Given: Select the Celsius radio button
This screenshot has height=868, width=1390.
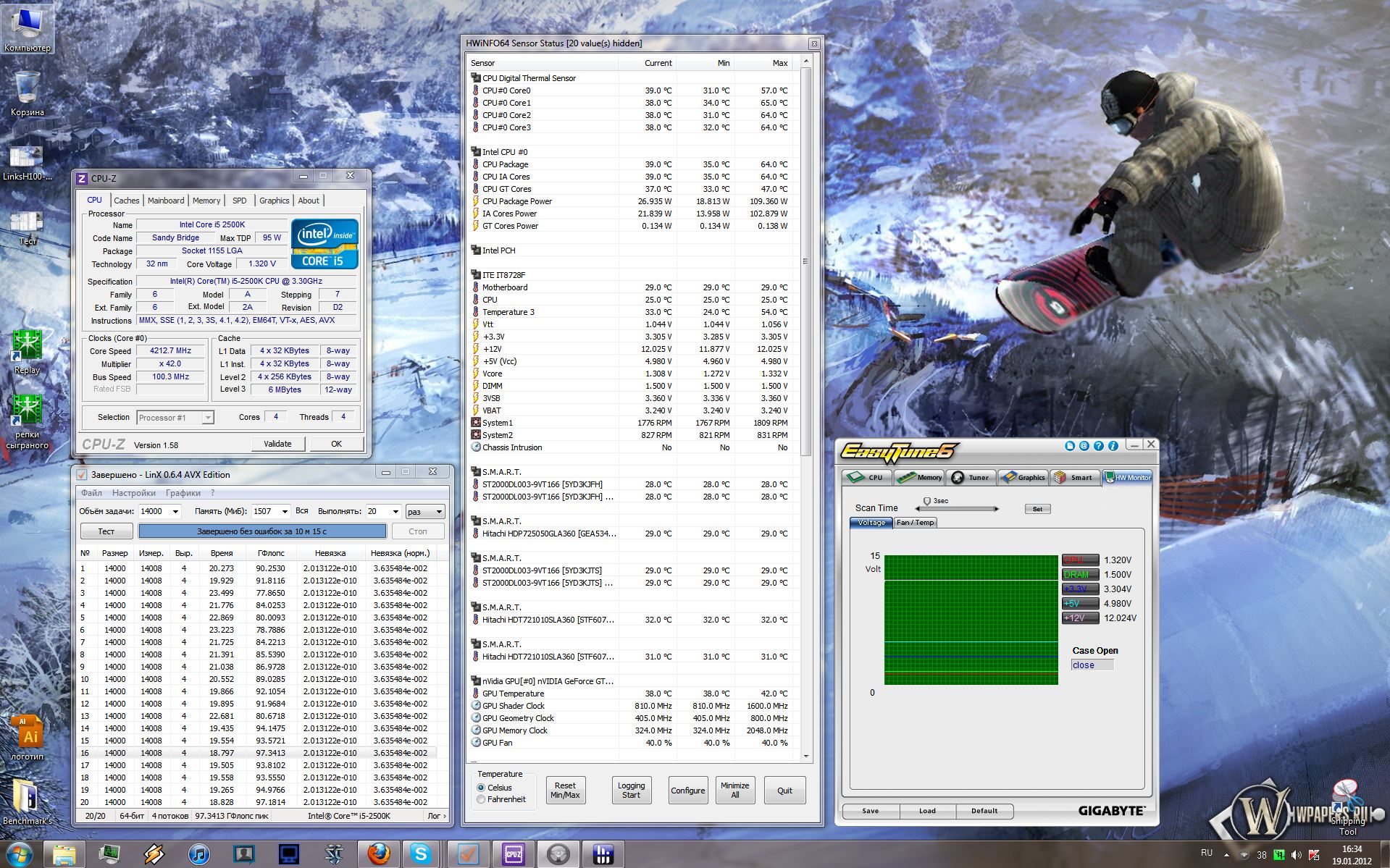Looking at the screenshot, I should (481, 788).
